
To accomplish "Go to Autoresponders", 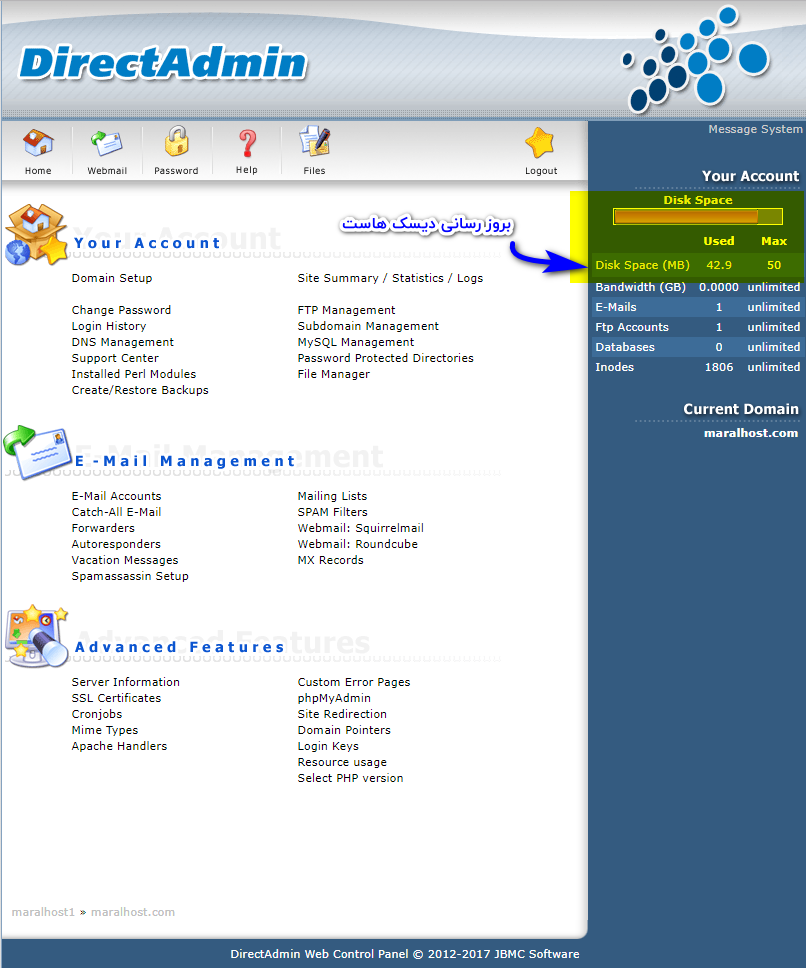I will coord(116,544).
